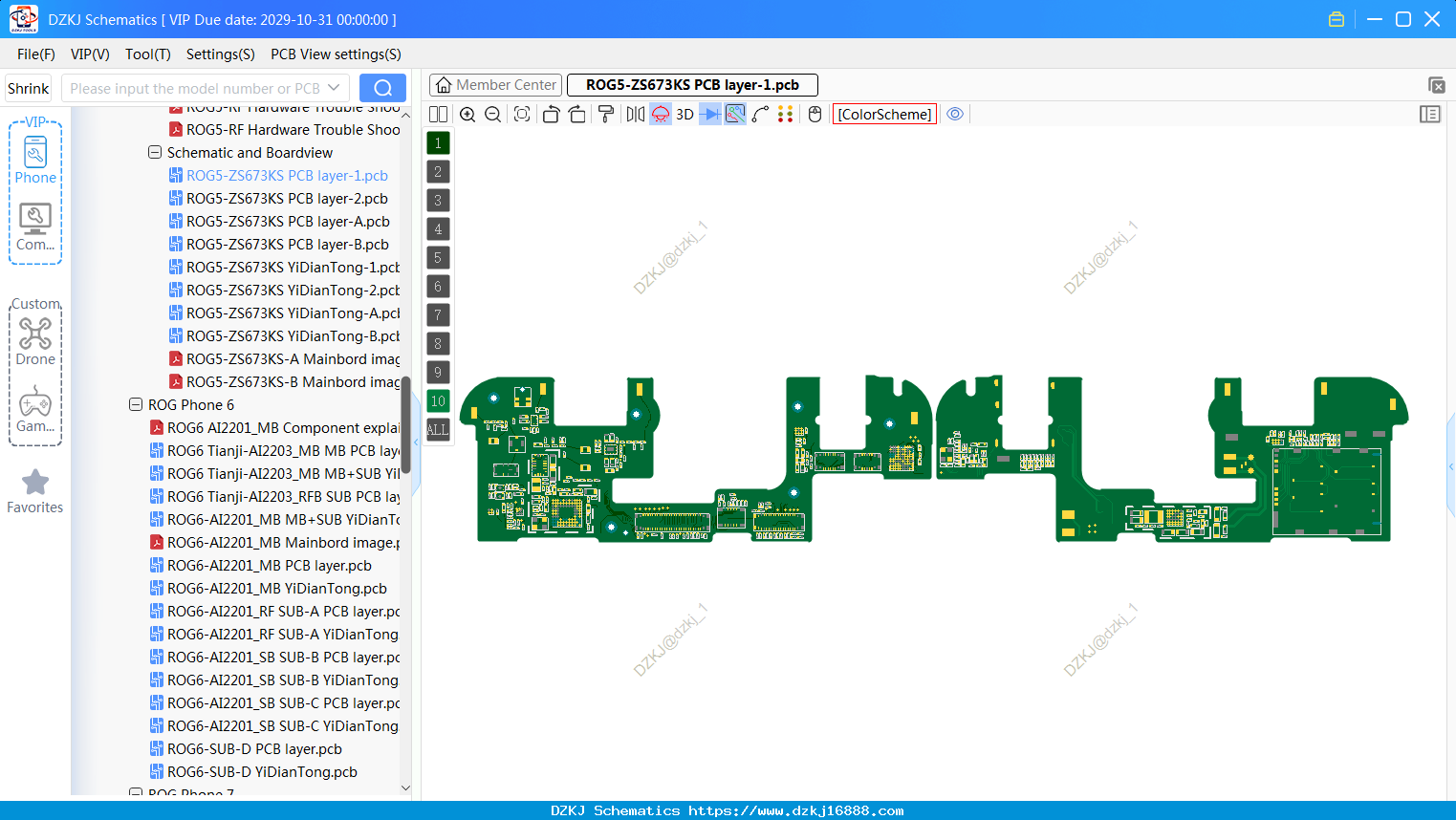Open the Tool(T) menu

pyautogui.click(x=148, y=54)
